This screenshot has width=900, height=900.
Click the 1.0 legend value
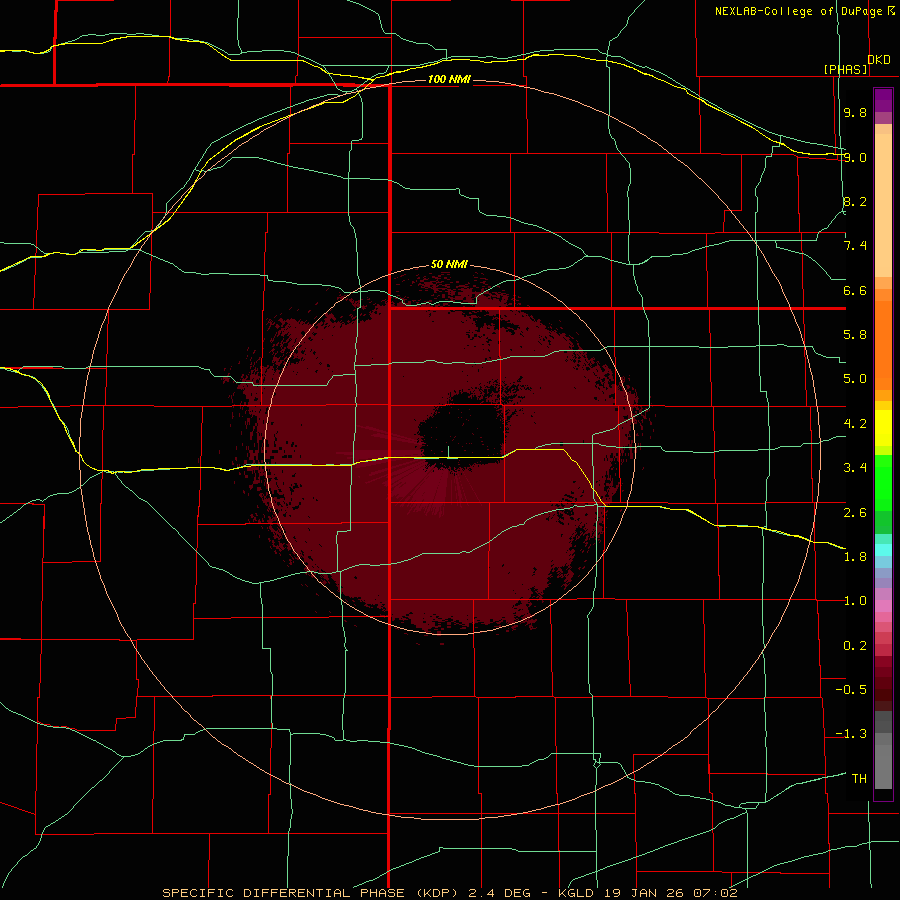(x=855, y=601)
